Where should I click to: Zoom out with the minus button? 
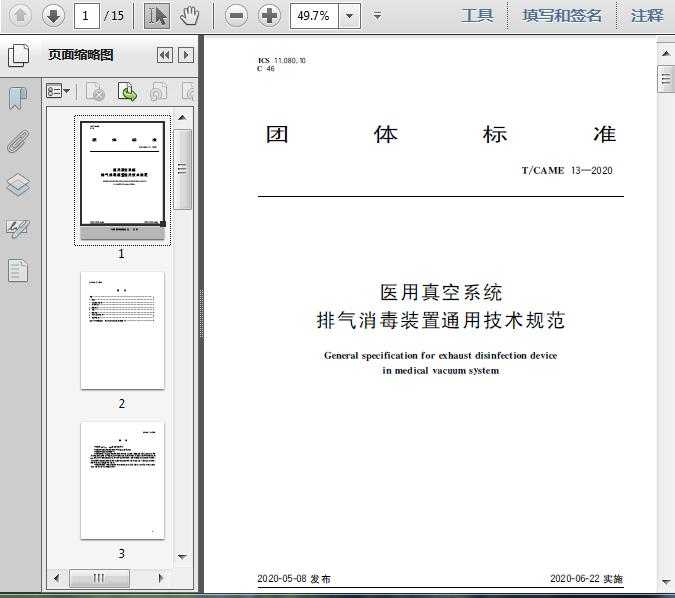tap(236, 15)
